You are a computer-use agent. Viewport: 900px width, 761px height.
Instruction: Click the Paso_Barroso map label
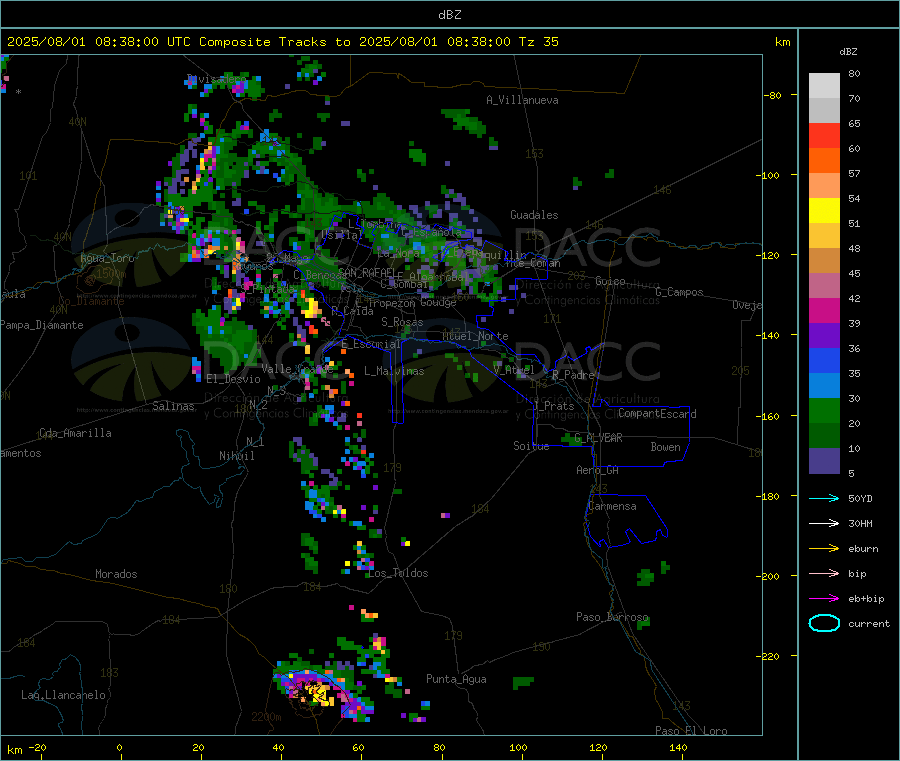[612, 617]
